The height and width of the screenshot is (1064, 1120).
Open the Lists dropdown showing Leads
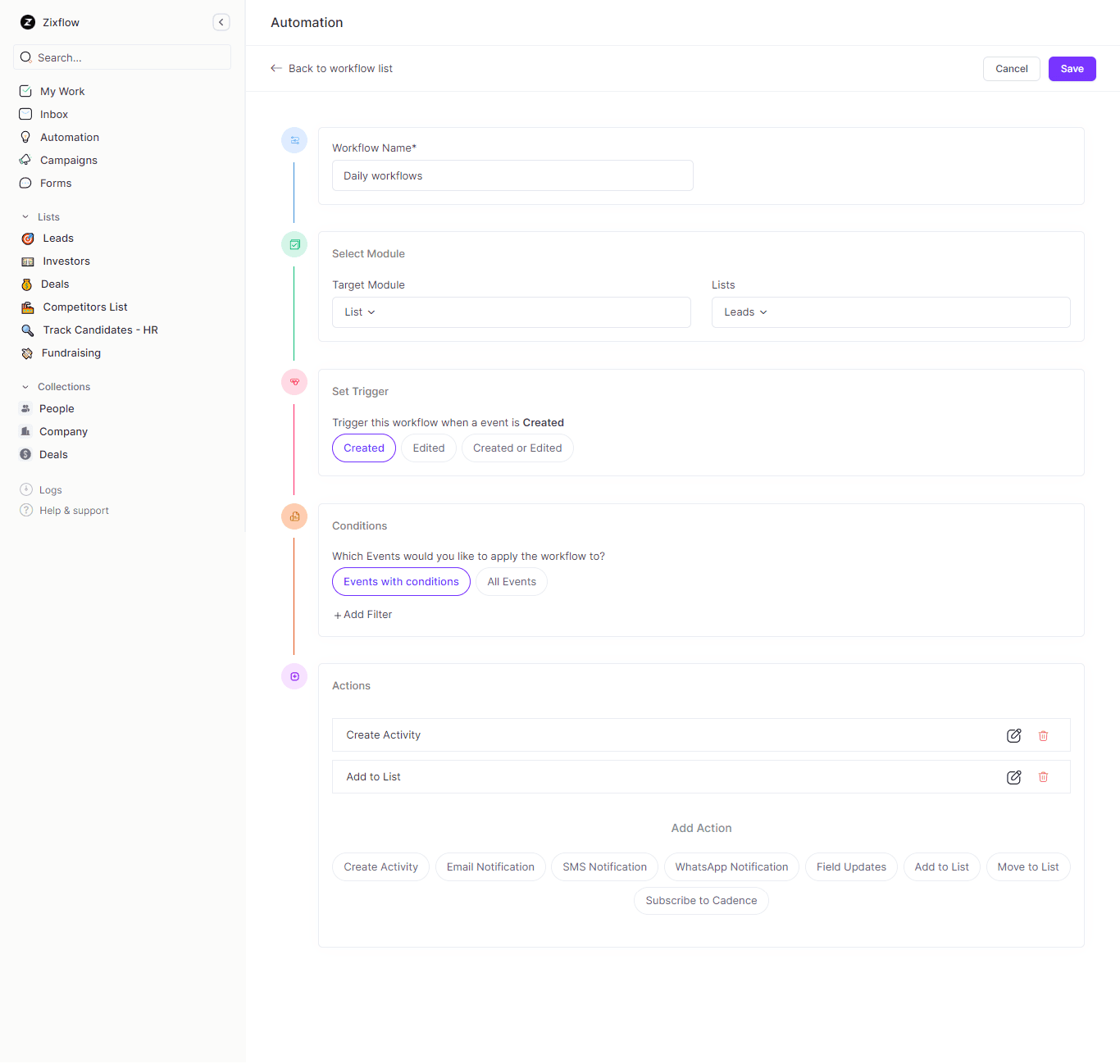[890, 312]
